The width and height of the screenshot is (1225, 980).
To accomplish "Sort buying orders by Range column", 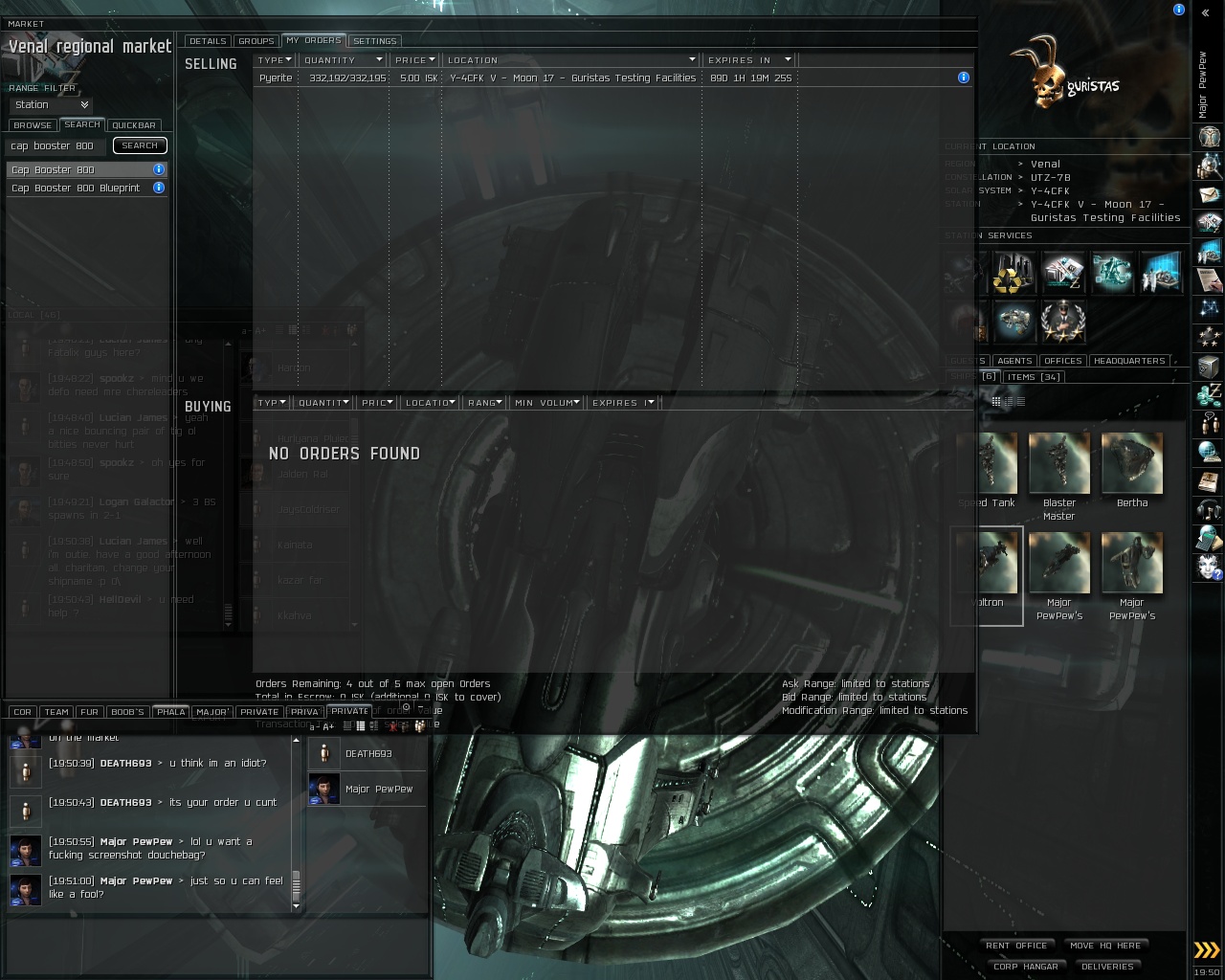I will click(487, 403).
